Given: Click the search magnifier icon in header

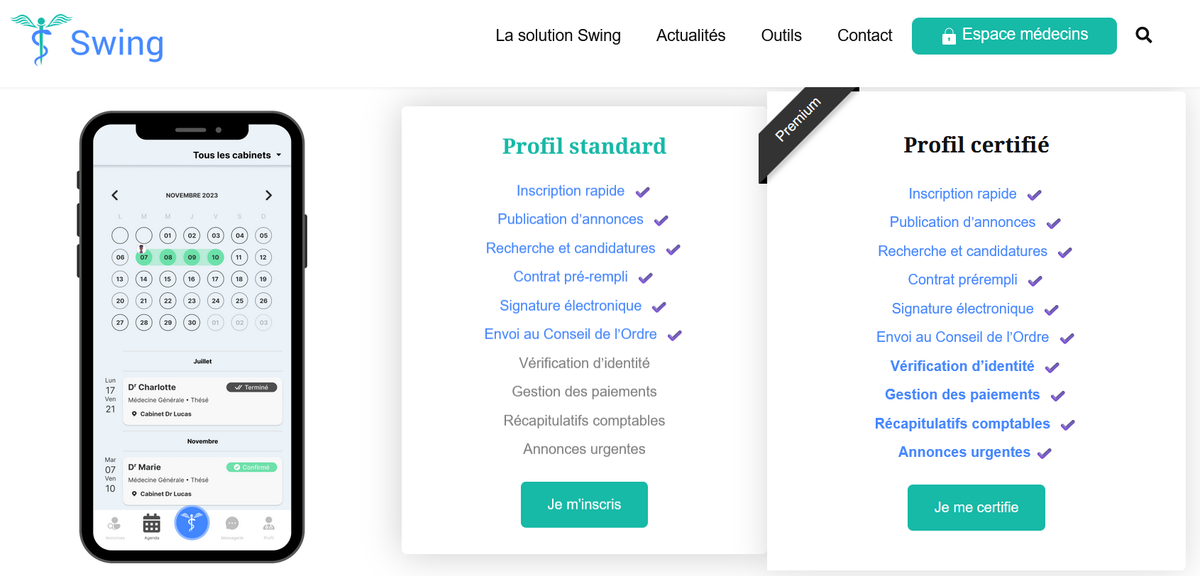Looking at the screenshot, I should [x=1144, y=35].
